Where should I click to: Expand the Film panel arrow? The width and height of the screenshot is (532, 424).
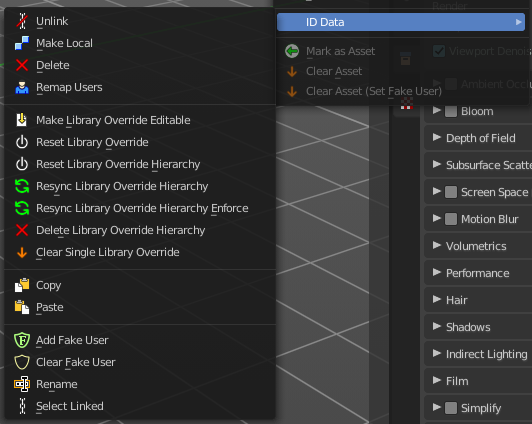(x=437, y=380)
